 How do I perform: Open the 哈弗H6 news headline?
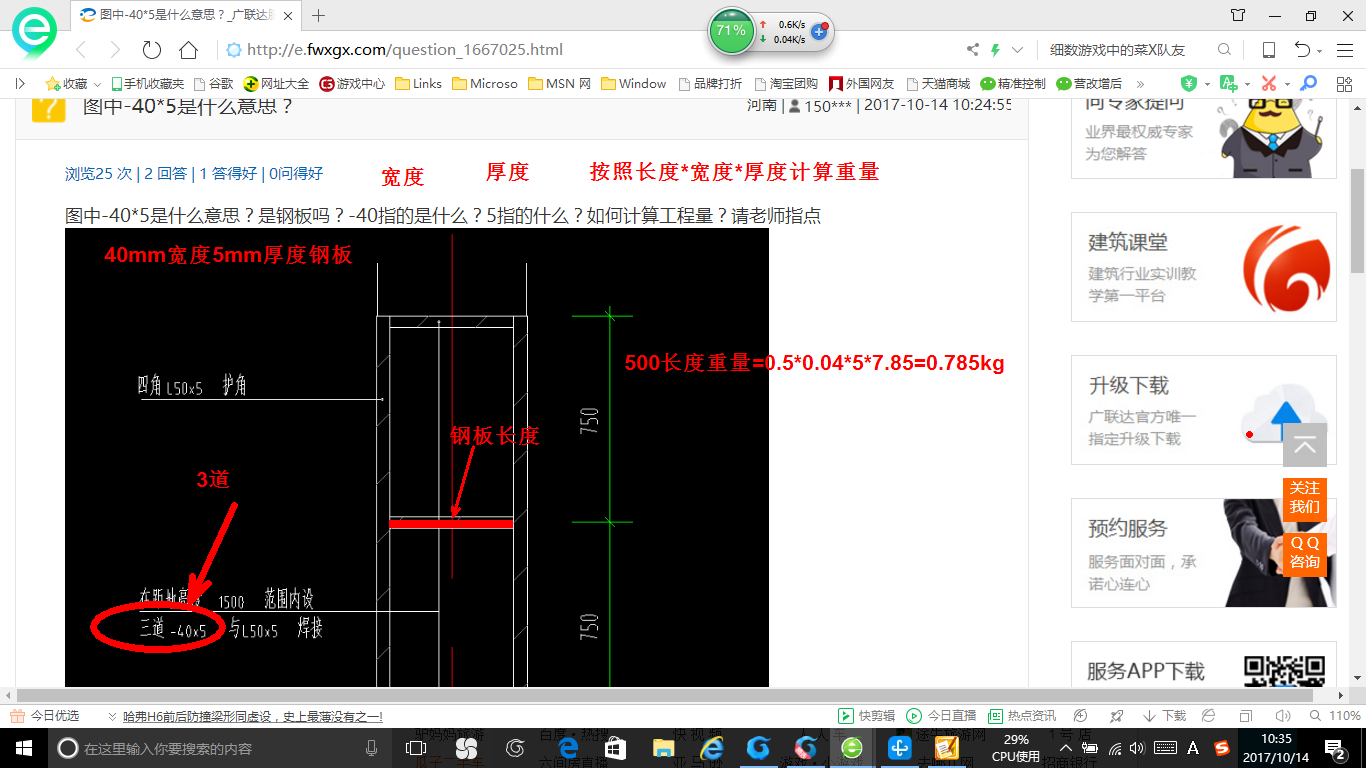(253, 717)
